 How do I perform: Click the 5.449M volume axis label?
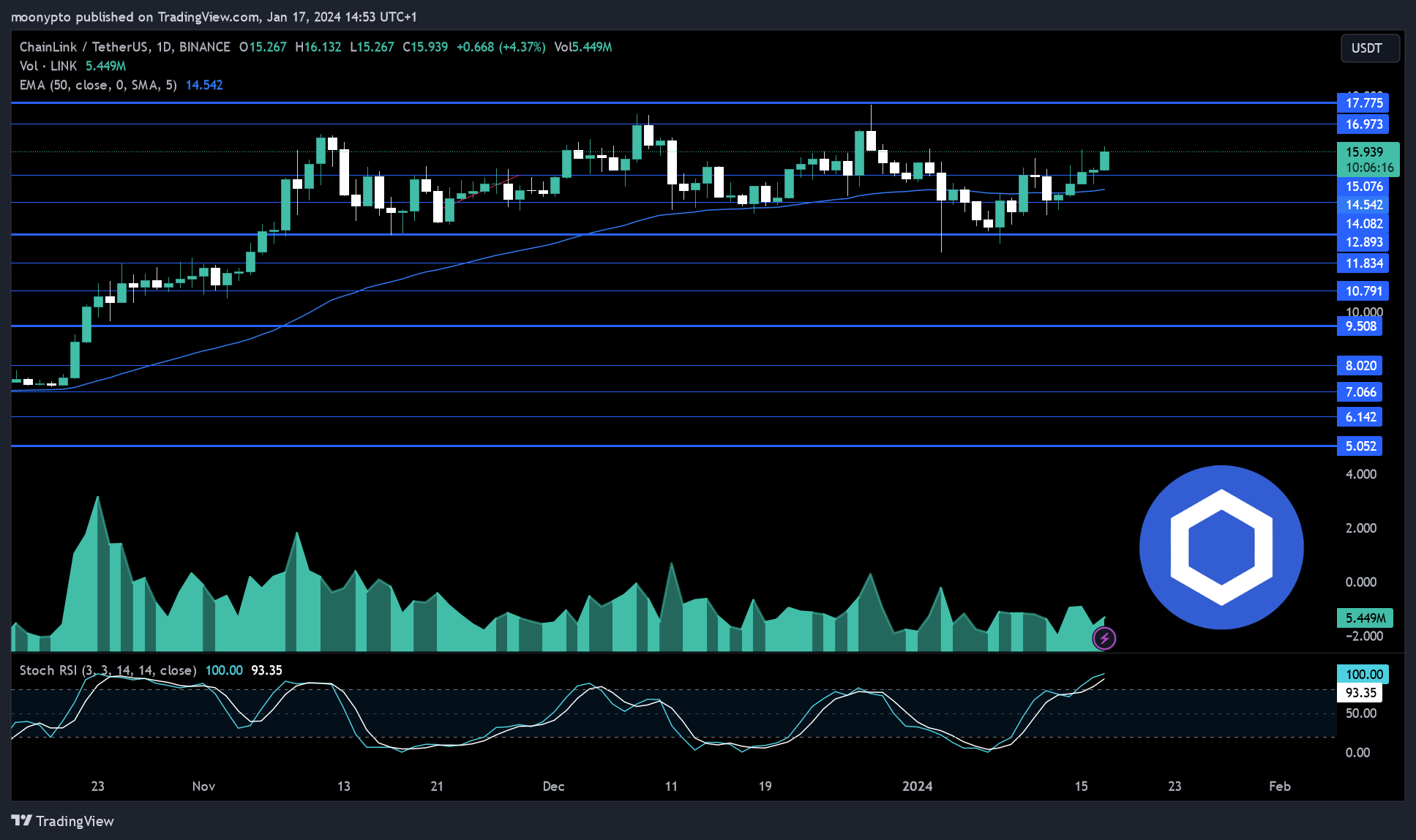[1365, 618]
